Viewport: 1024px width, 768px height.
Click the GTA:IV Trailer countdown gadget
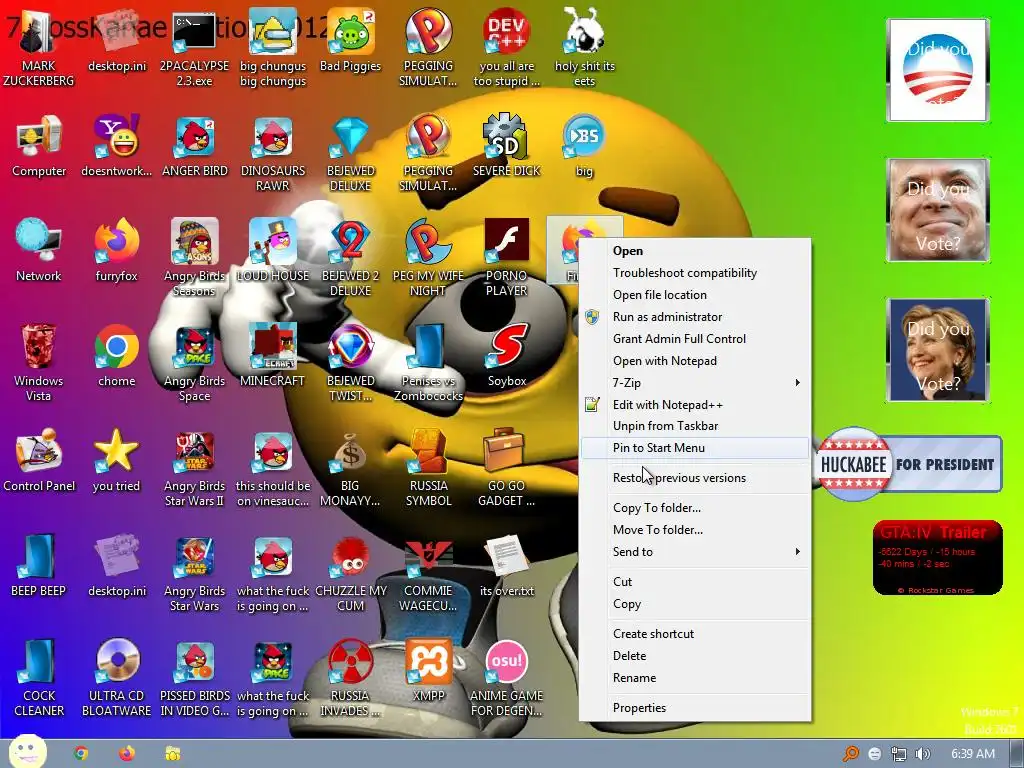(938, 558)
